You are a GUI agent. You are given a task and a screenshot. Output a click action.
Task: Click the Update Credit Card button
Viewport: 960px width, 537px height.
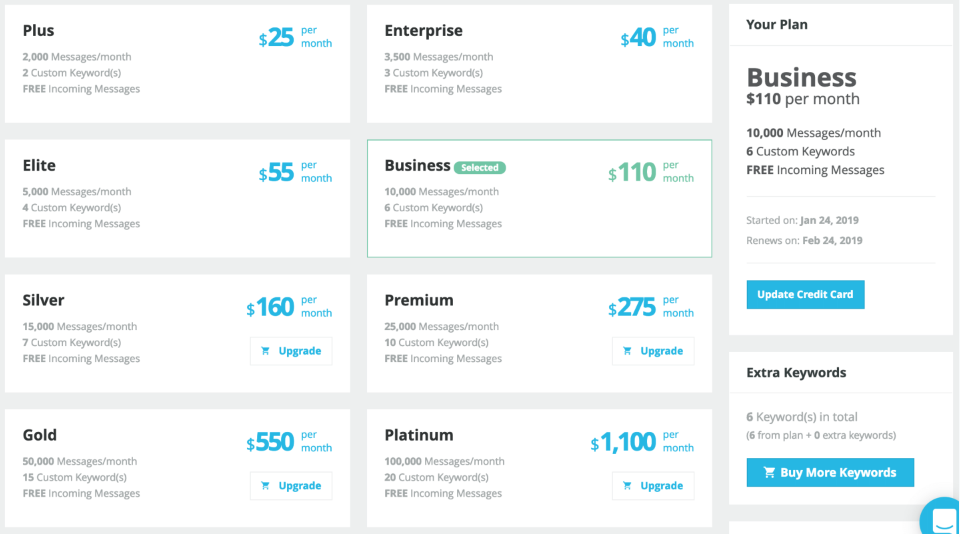(805, 295)
